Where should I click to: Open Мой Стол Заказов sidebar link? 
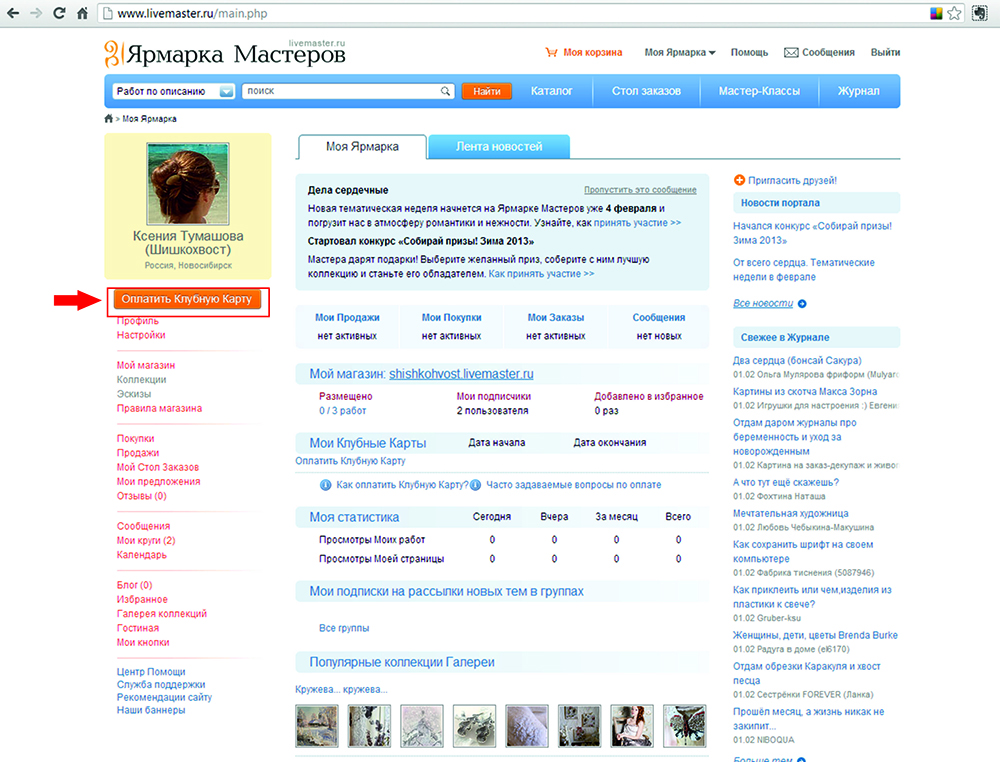(x=158, y=467)
